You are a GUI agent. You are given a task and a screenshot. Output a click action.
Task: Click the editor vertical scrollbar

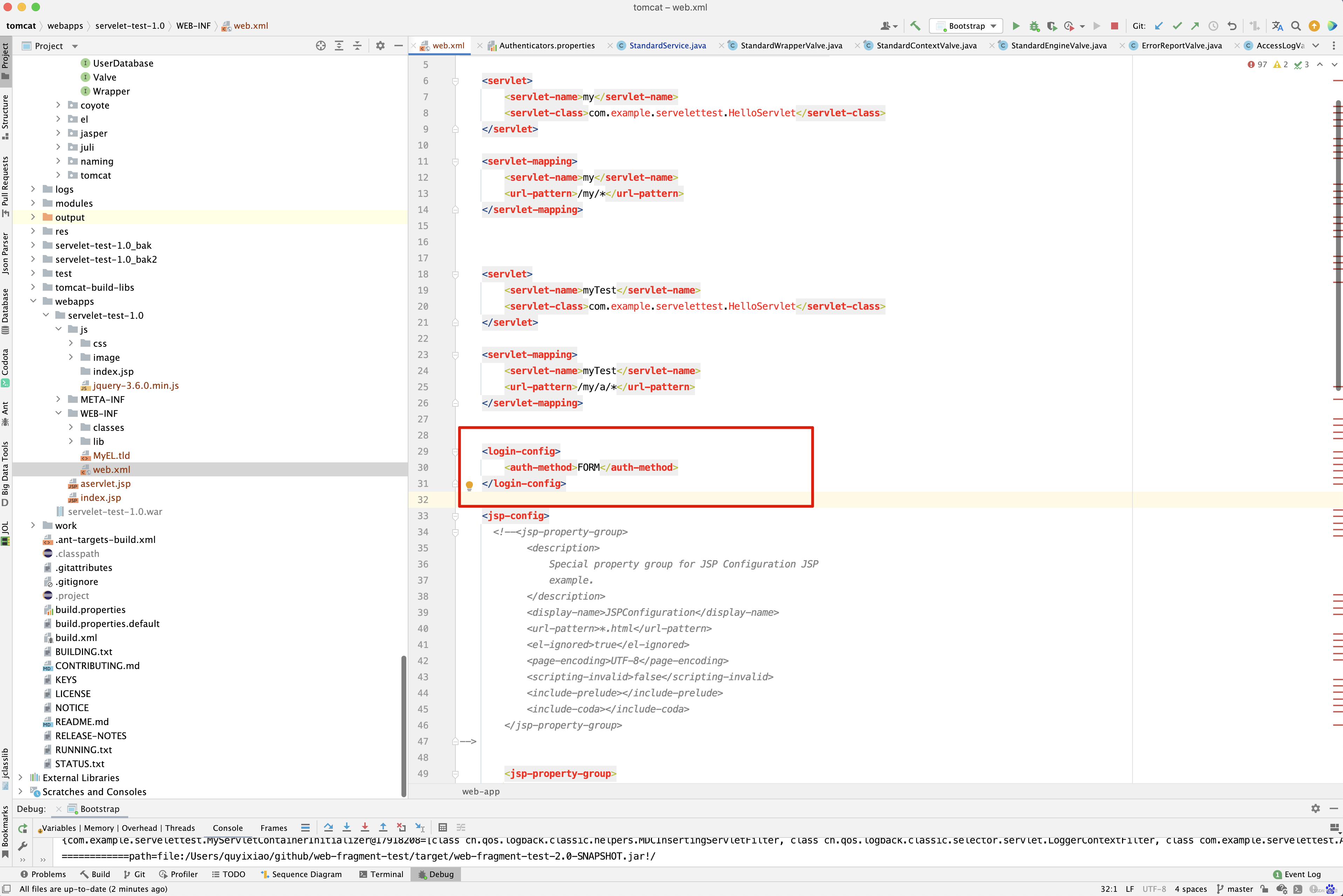tap(1338, 246)
